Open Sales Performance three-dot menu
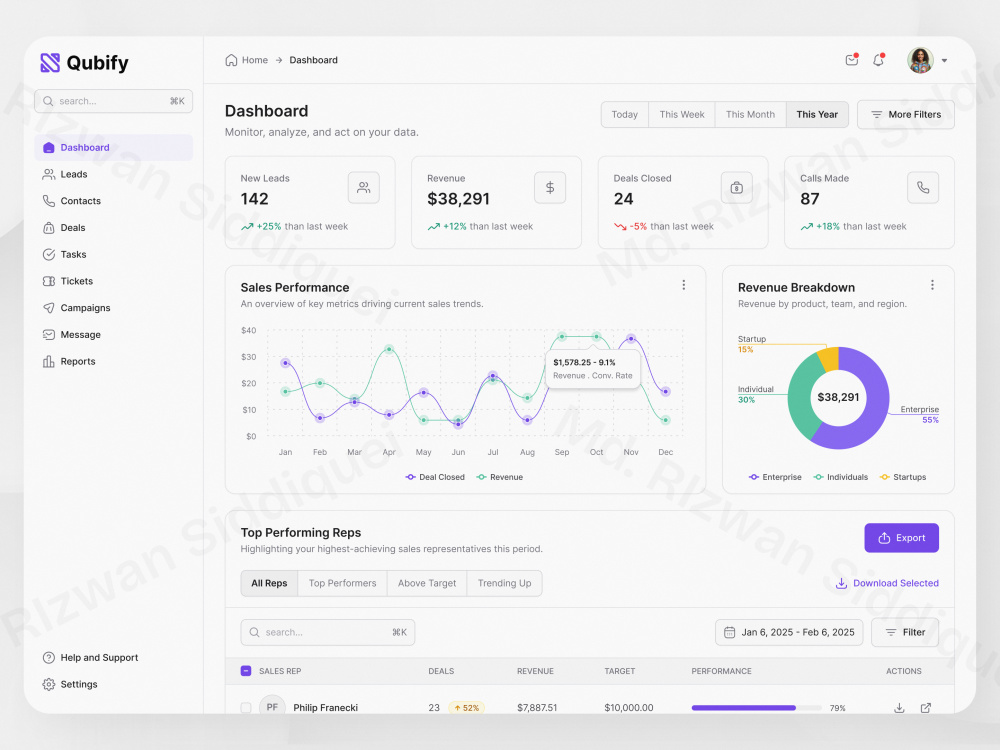 [684, 285]
